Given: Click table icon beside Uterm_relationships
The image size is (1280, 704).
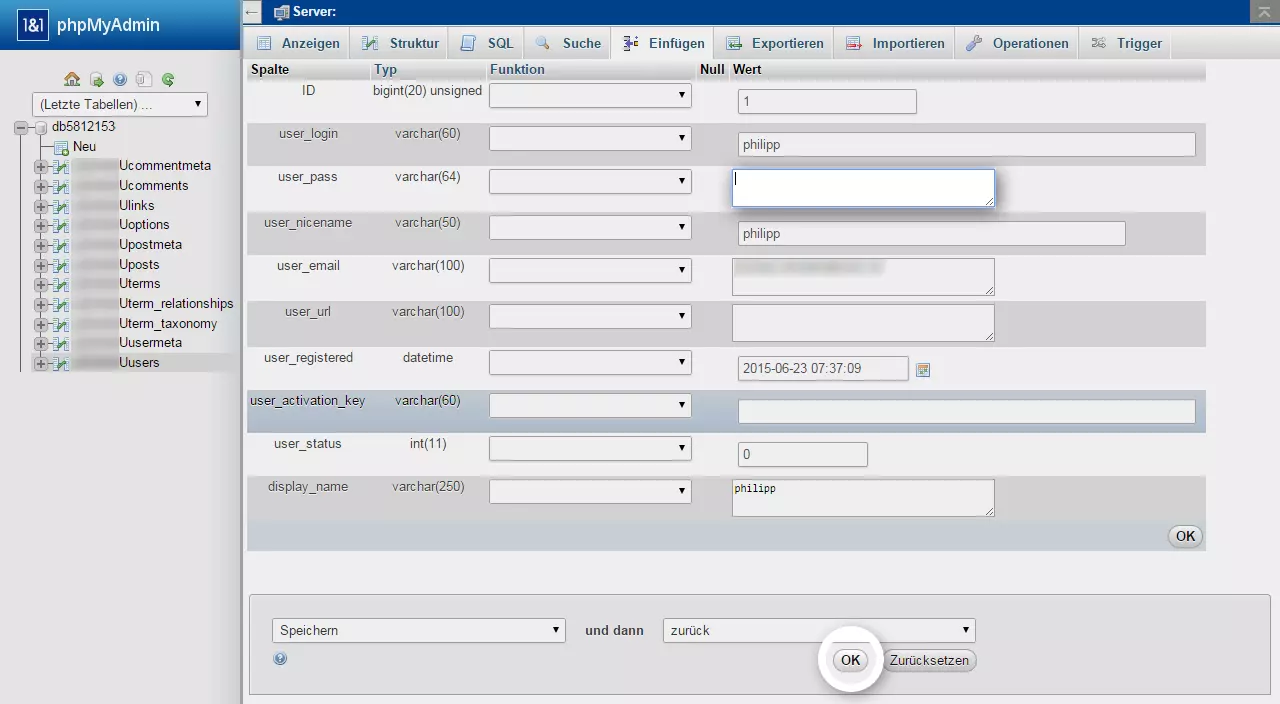Looking at the screenshot, I should pos(61,304).
